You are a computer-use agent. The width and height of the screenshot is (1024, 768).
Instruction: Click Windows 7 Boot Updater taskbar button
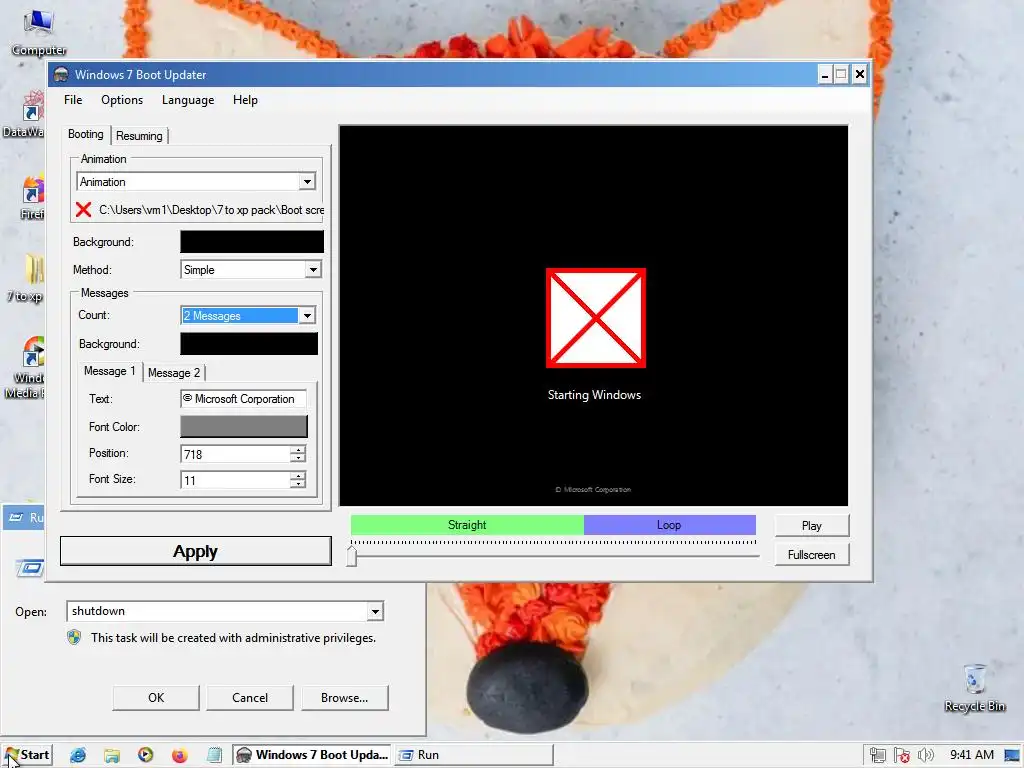[x=312, y=755]
